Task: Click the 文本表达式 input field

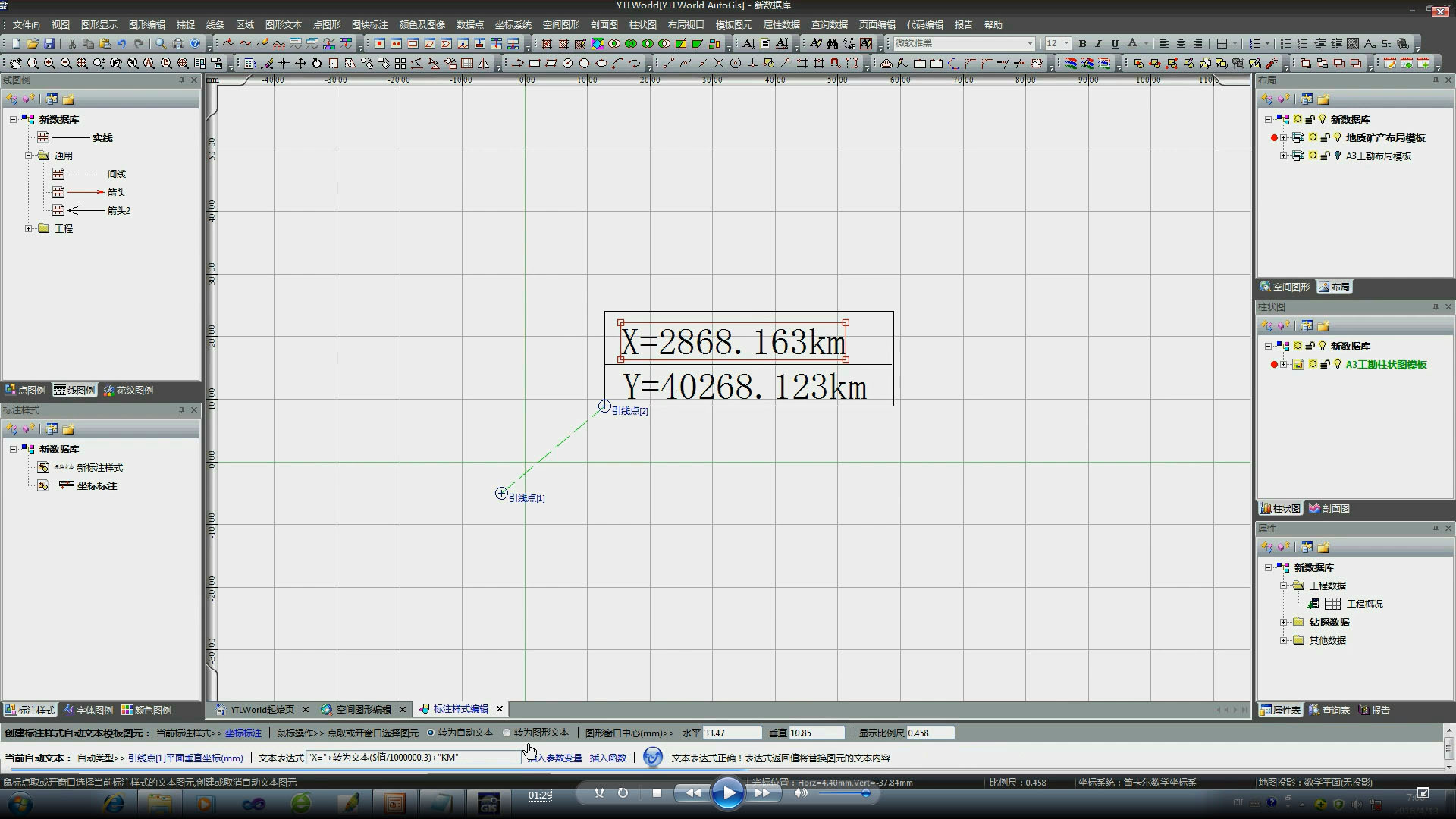Action: (413, 757)
